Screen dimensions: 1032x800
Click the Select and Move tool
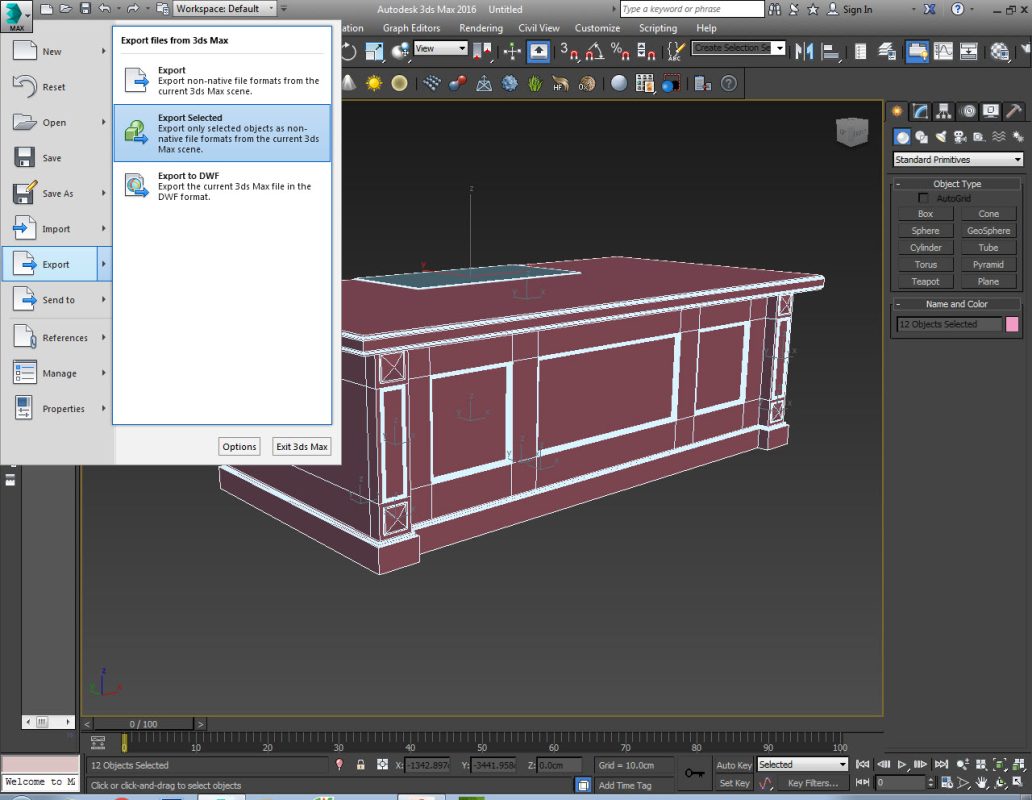512,51
